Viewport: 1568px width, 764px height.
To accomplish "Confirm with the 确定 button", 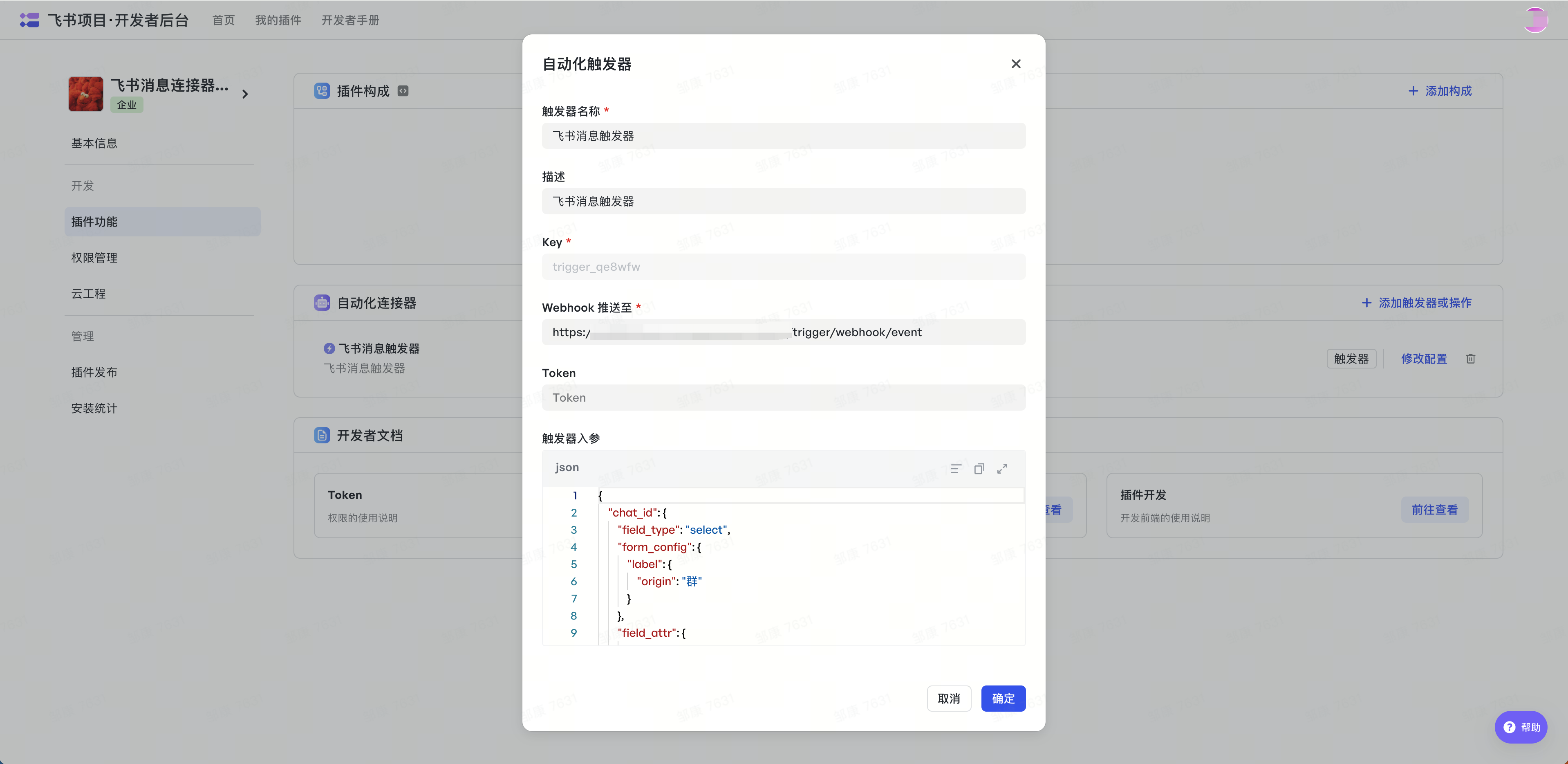I will 1003,699.
